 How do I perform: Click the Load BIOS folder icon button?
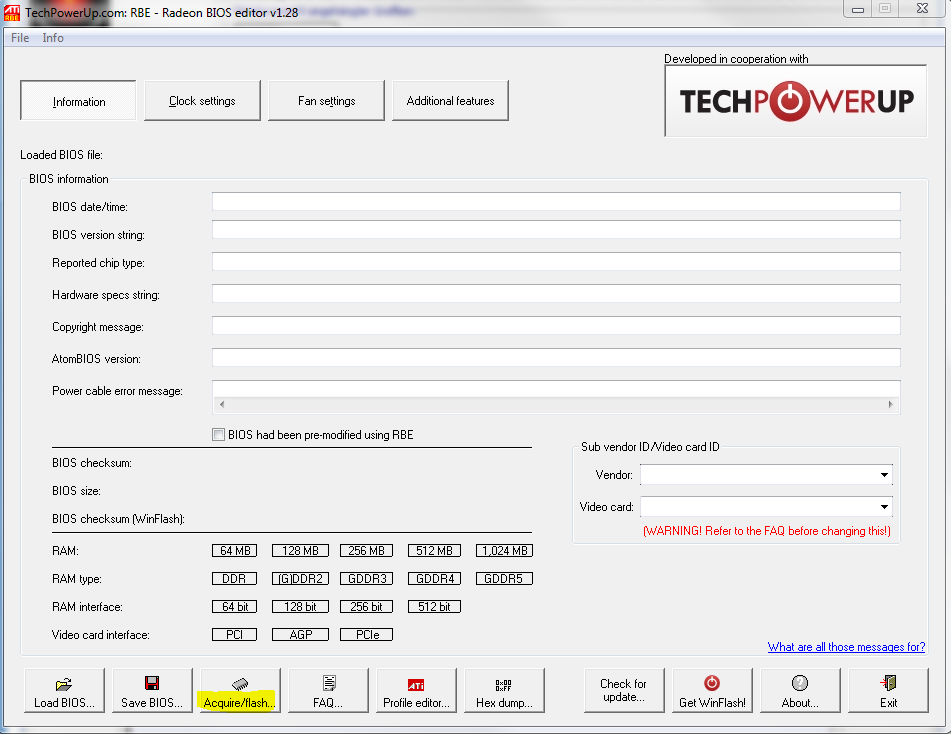64,690
